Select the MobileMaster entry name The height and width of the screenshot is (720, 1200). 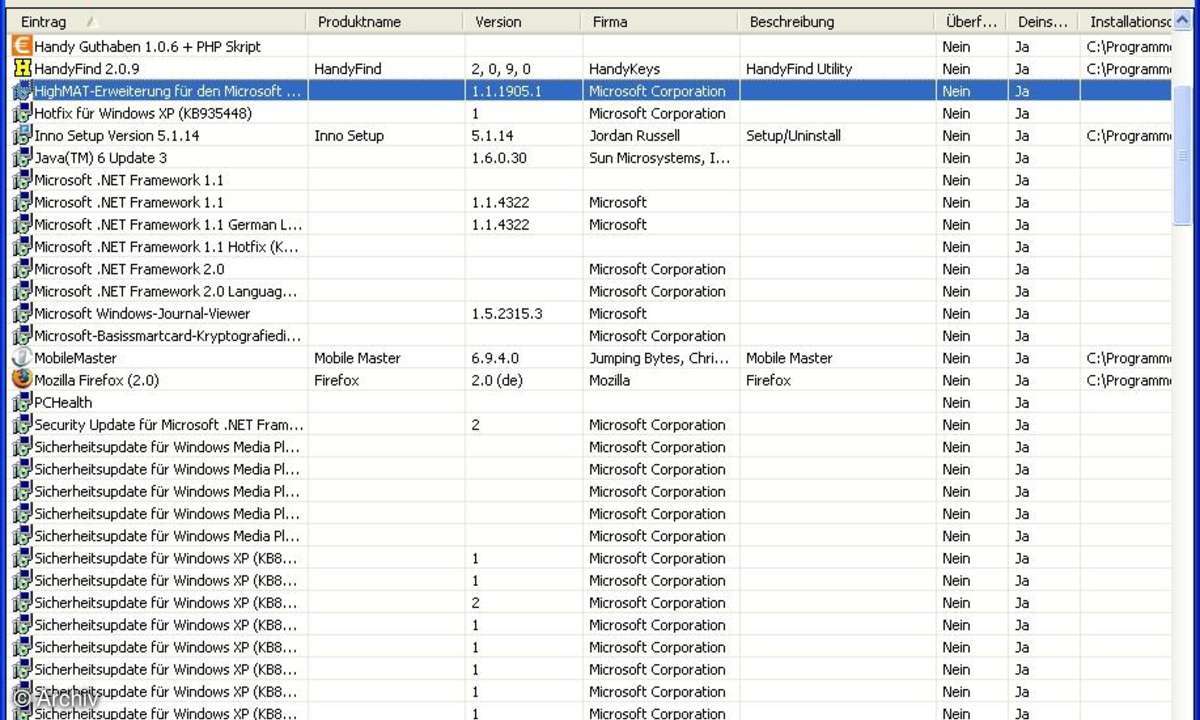click(75, 358)
